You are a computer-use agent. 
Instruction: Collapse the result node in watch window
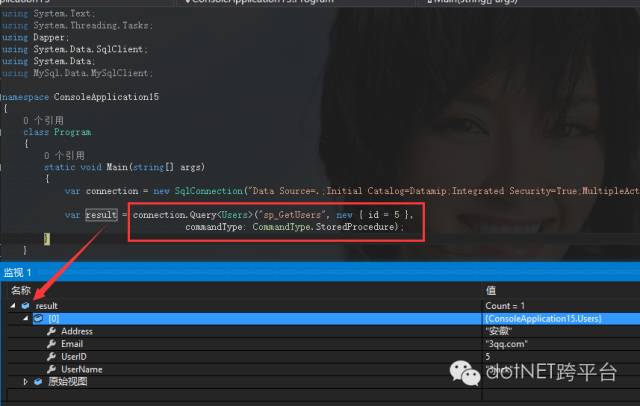click(13, 305)
